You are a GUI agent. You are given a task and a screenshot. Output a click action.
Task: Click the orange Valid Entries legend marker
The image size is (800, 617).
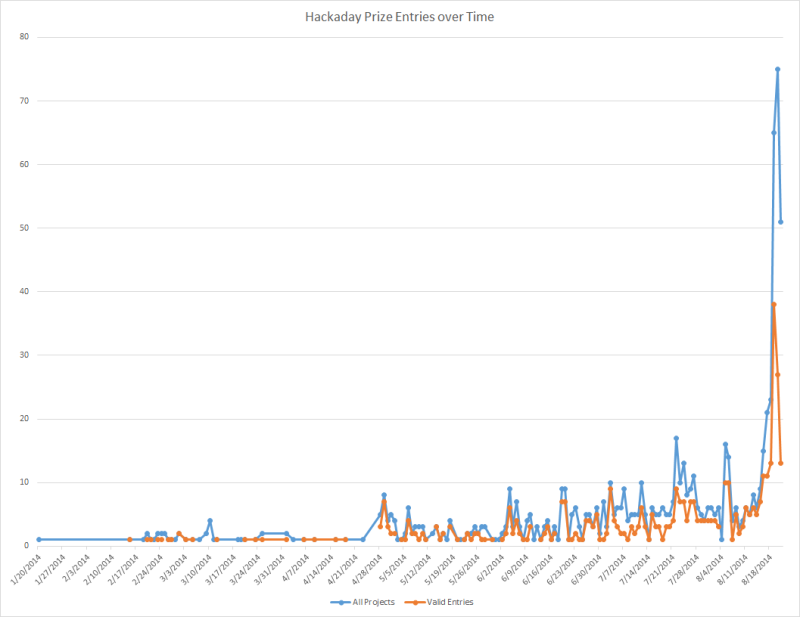416,602
